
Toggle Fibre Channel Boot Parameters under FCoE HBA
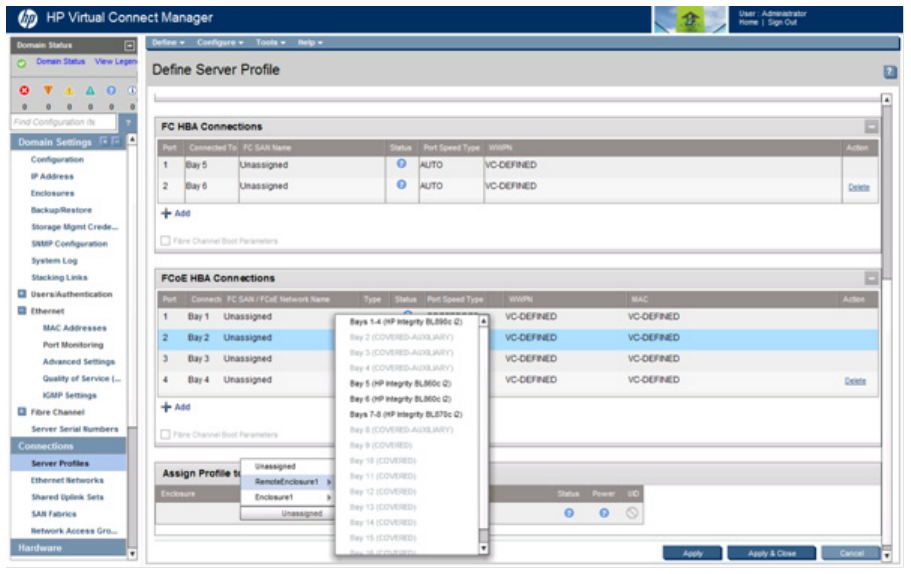coord(165,434)
